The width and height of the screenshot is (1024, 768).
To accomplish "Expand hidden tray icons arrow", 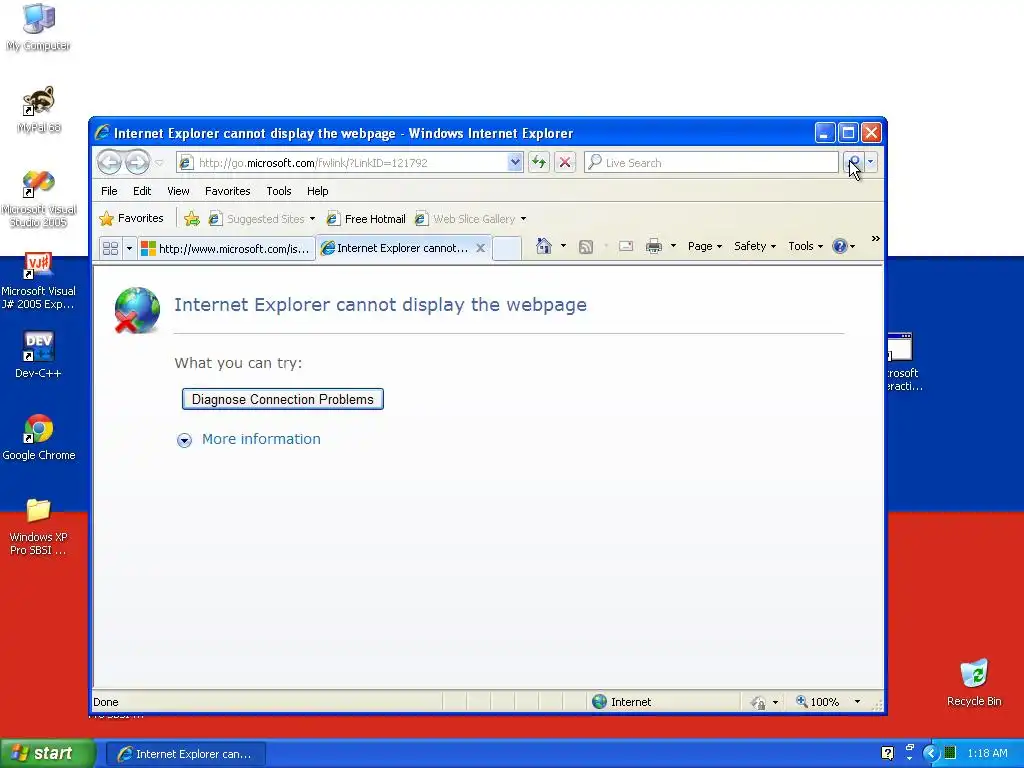I will click(x=930, y=754).
